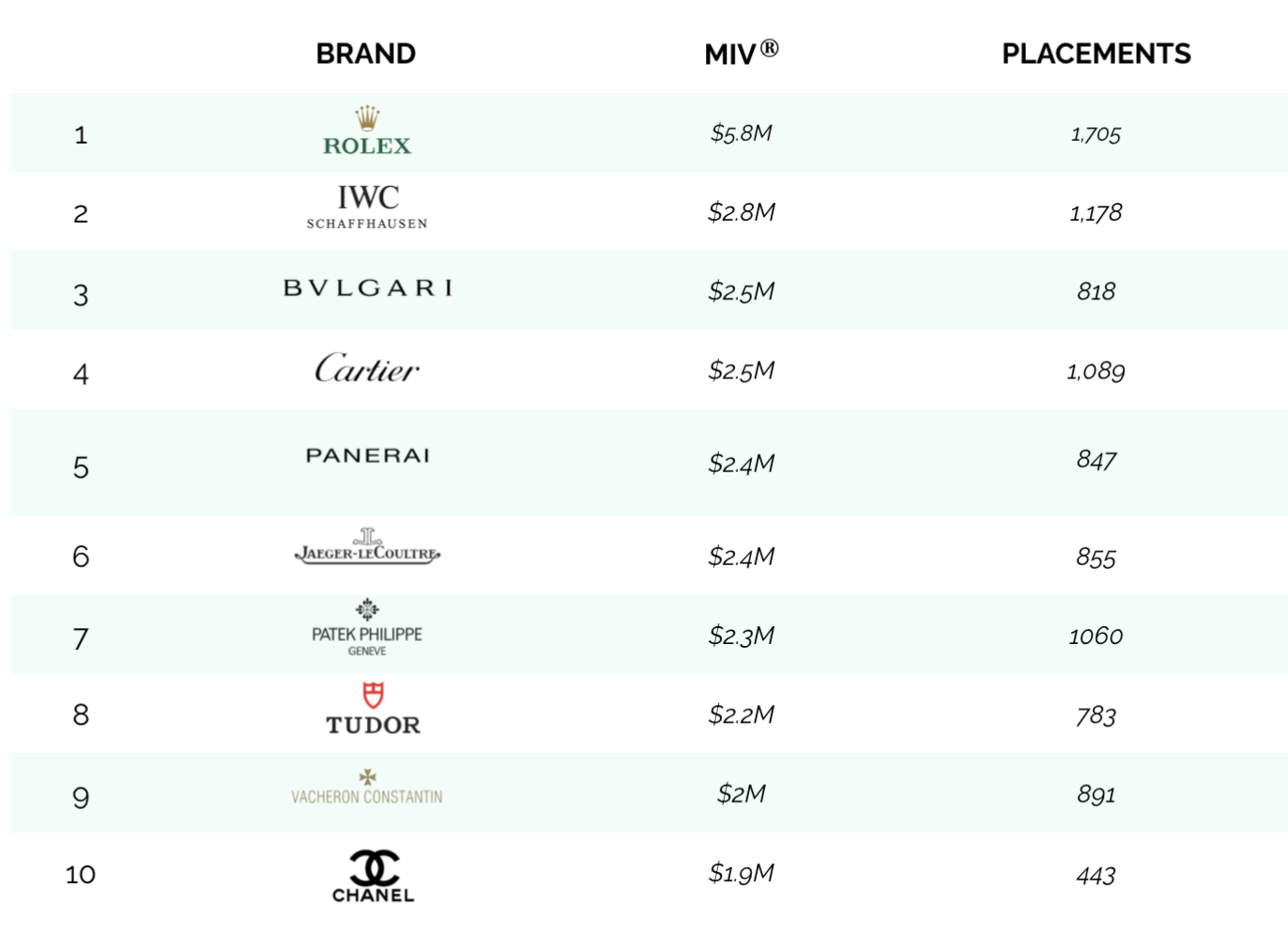The width and height of the screenshot is (1288, 935).
Task: Select the 1,178 placements cell
Action: pyautogui.click(x=1096, y=213)
